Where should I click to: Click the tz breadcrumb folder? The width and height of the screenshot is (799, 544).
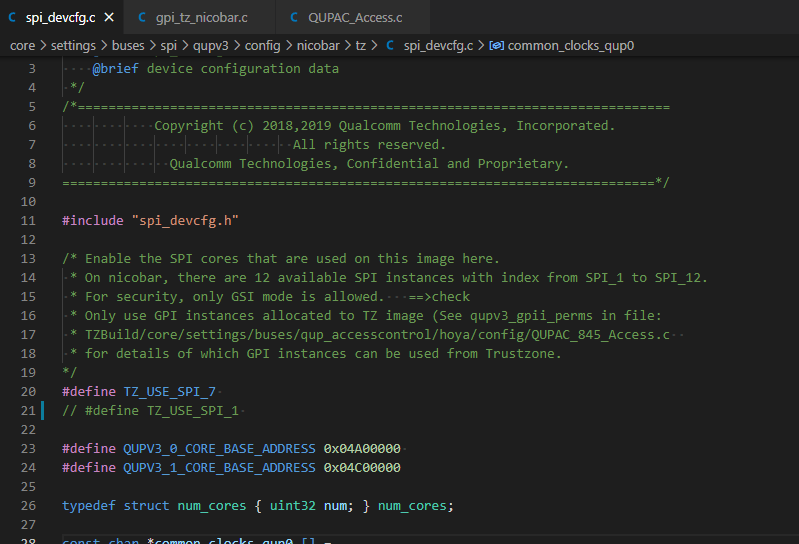coord(362,46)
